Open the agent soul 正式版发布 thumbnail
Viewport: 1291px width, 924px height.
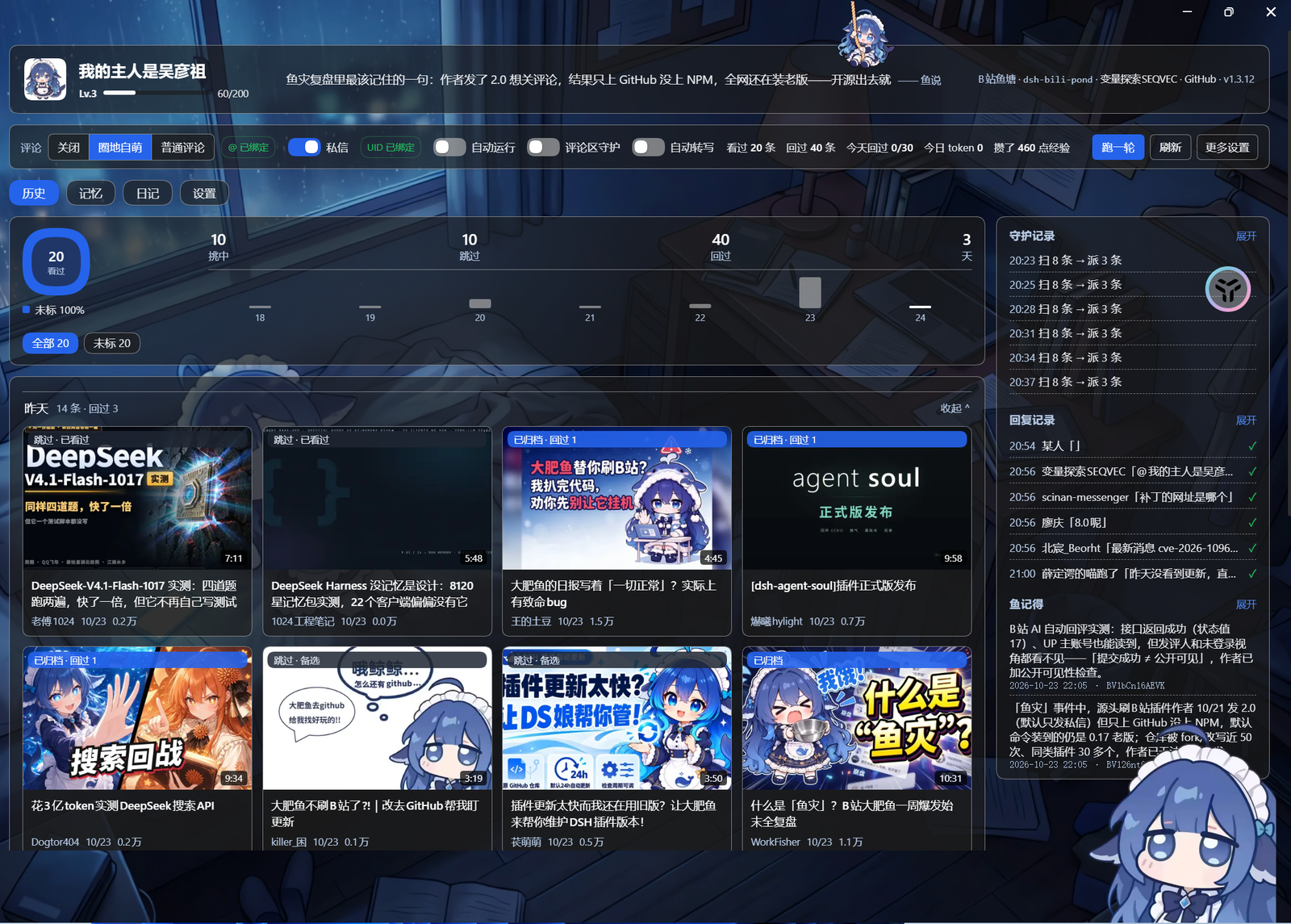(x=857, y=498)
